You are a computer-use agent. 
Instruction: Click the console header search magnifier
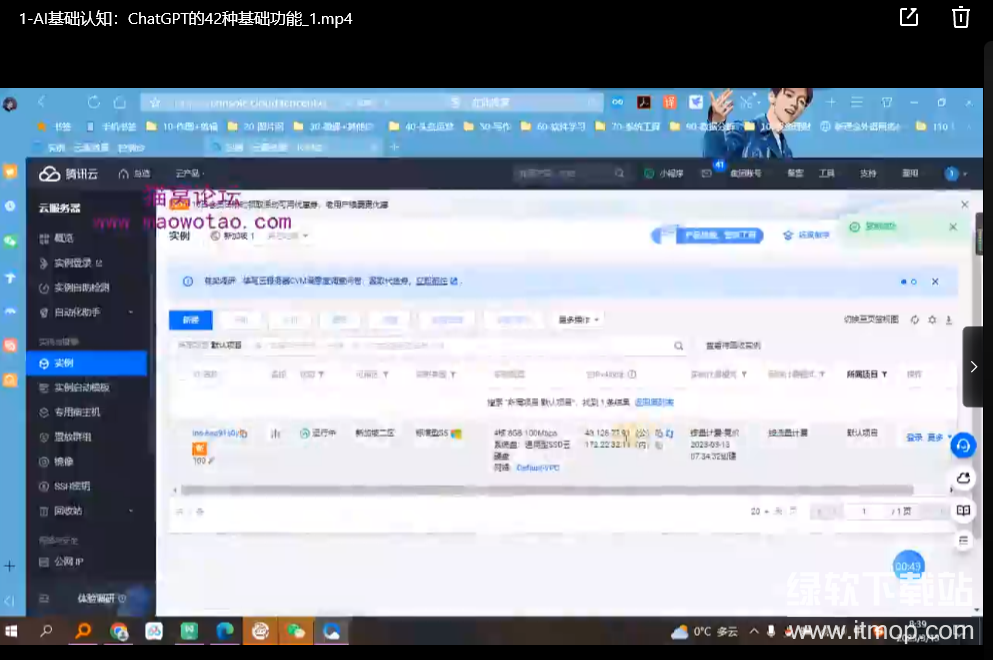click(x=619, y=173)
